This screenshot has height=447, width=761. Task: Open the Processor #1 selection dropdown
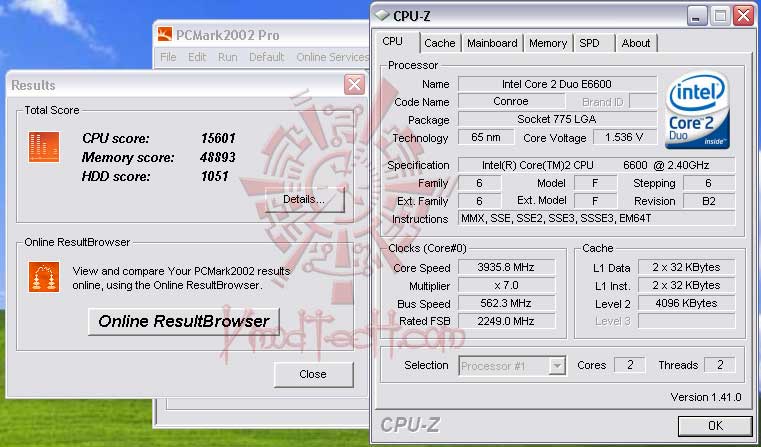point(558,365)
